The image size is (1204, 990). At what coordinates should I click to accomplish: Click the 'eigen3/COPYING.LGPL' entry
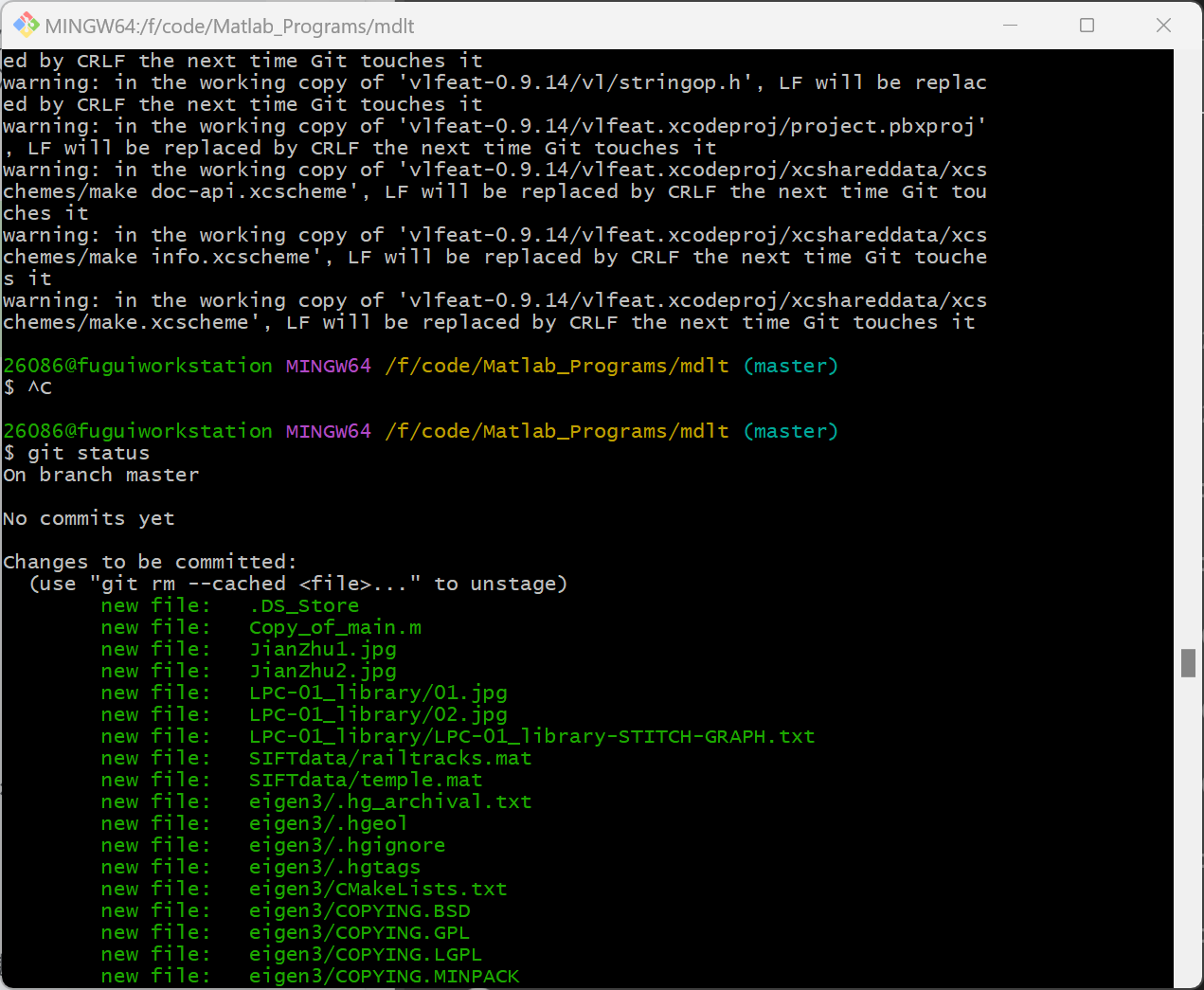pyautogui.click(x=366, y=954)
